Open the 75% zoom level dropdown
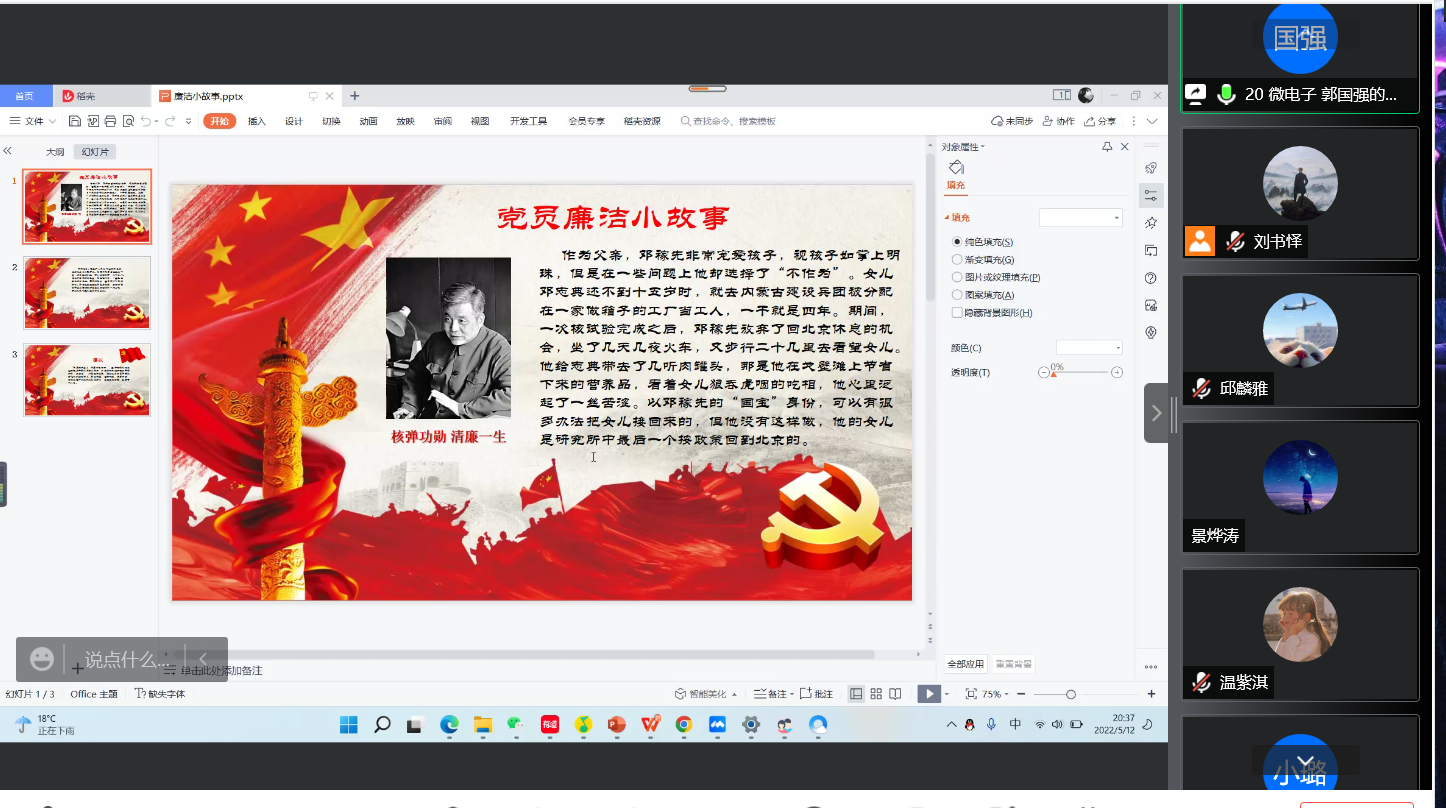1446x808 pixels. tap(995, 694)
